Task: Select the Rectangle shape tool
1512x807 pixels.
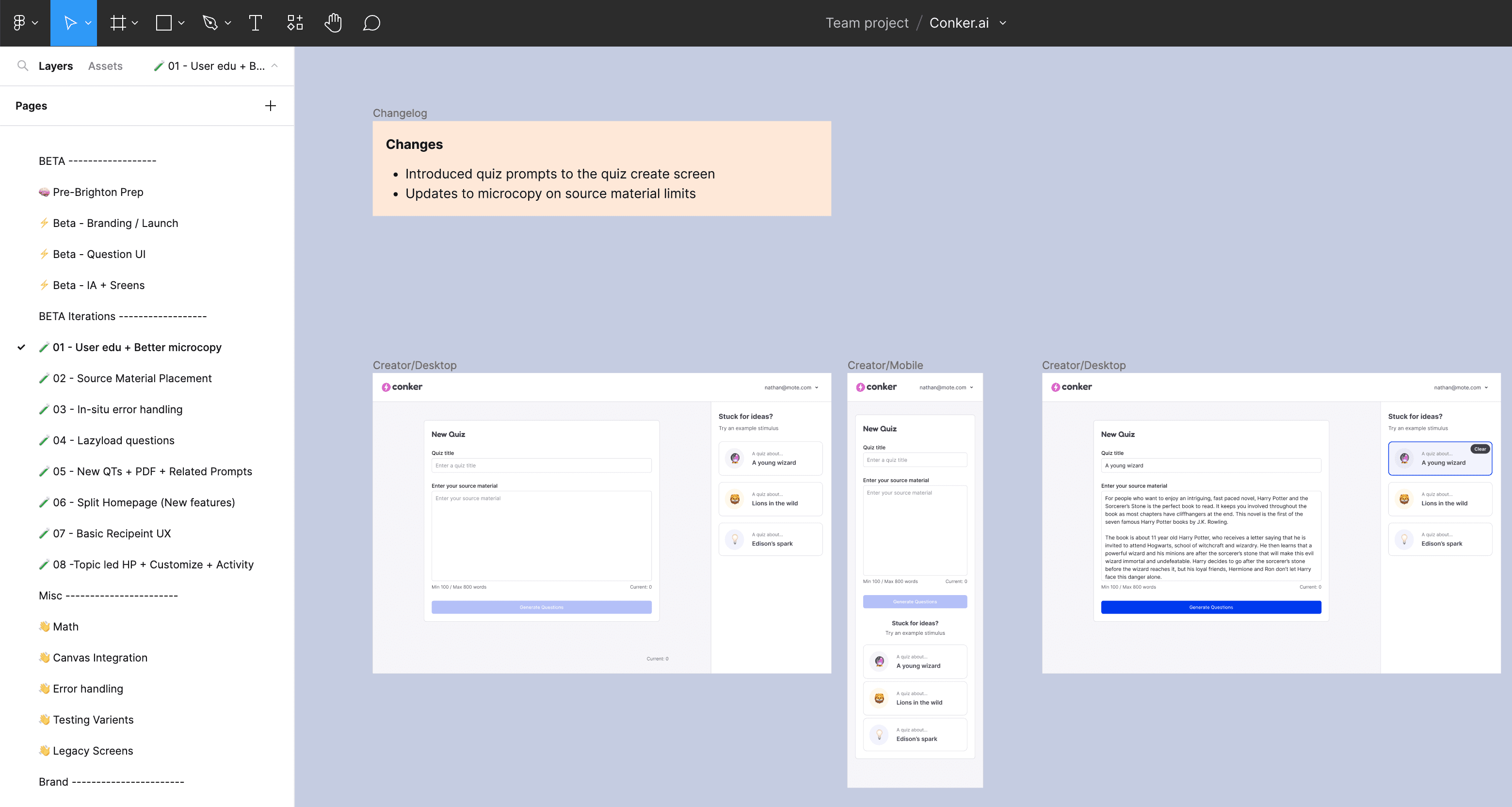Action: [x=164, y=23]
